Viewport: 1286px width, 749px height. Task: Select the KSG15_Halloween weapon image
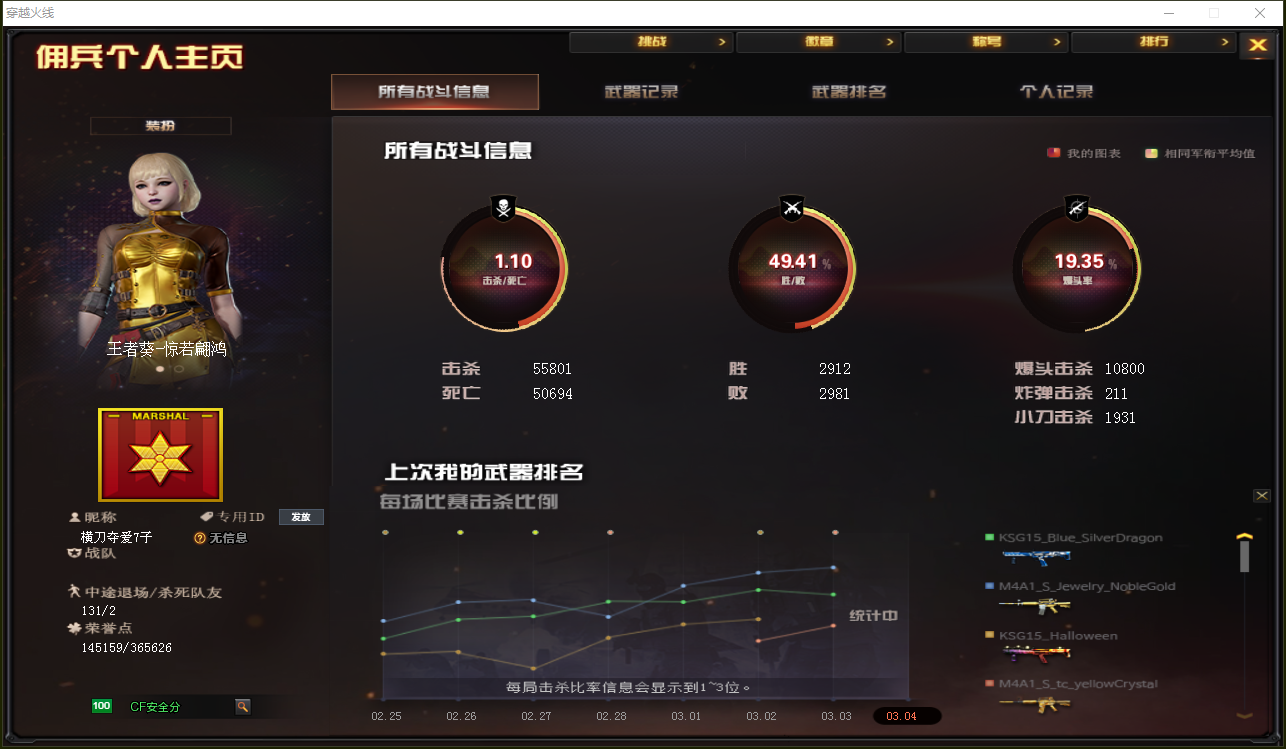pos(1036,654)
